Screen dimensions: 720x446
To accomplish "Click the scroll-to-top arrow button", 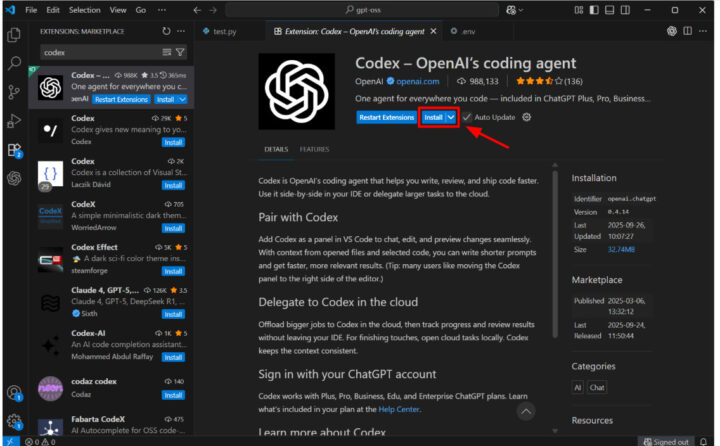I will tap(525, 410).
